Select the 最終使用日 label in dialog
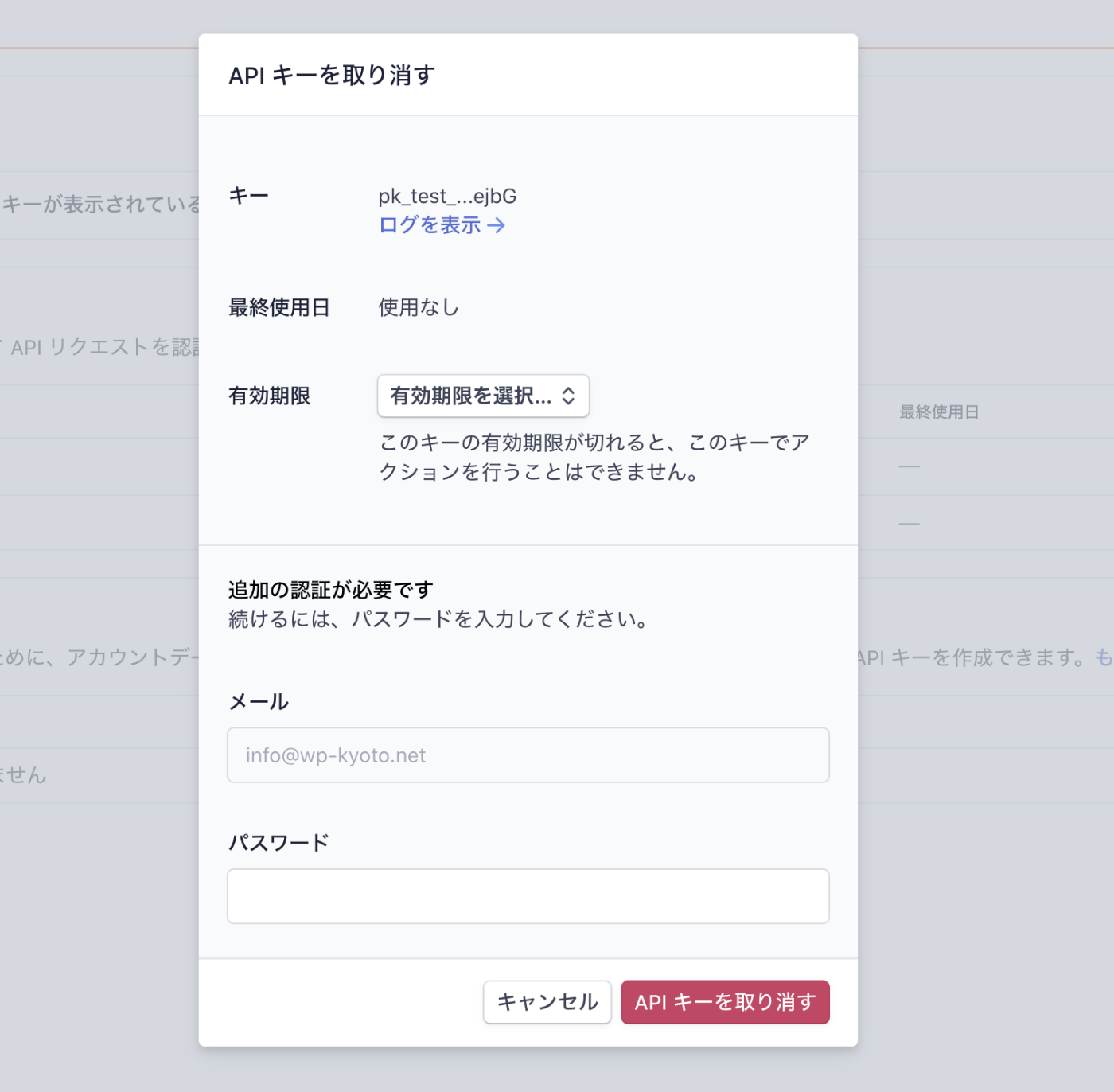This screenshot has height=1092, width=1114. coord(279,307)
